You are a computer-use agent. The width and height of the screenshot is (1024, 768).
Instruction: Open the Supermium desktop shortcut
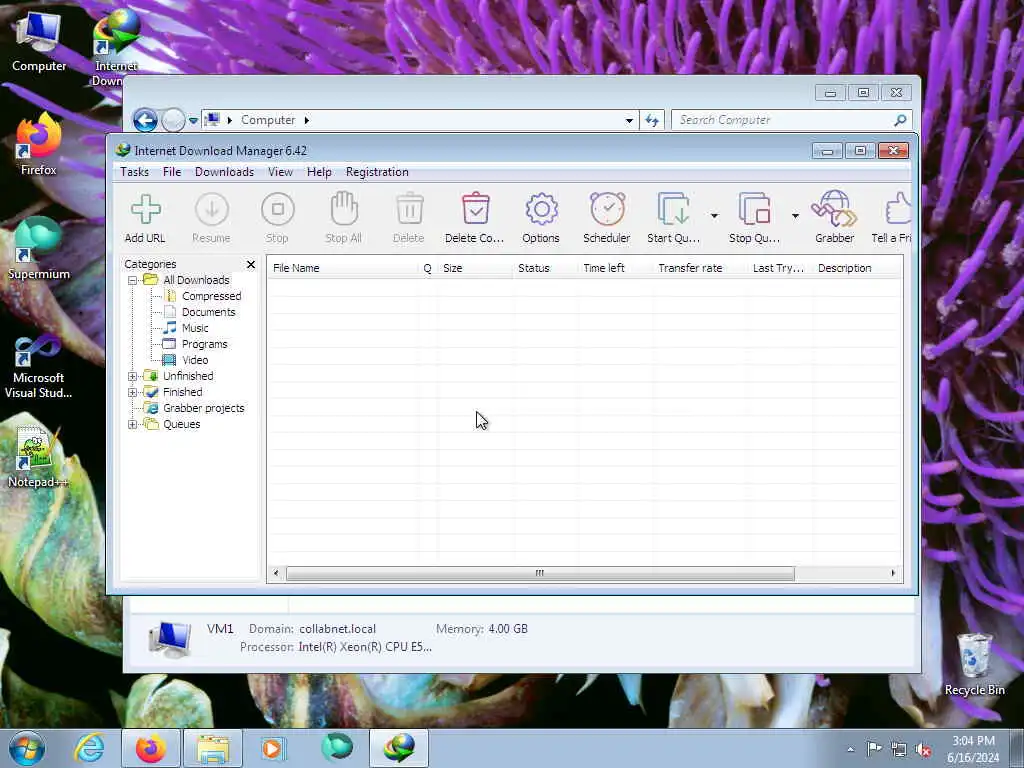pyautogui.click(x=39, y=249)
